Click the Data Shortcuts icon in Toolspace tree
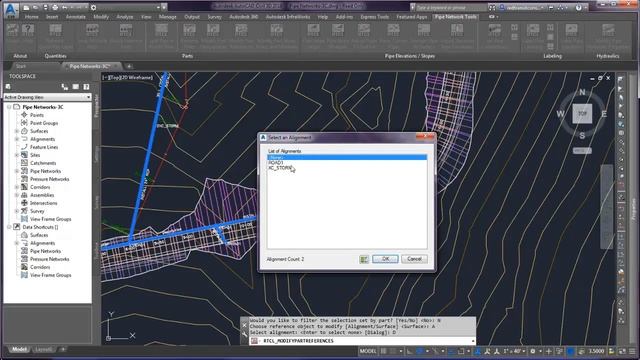640x360 pixels. 17,227
